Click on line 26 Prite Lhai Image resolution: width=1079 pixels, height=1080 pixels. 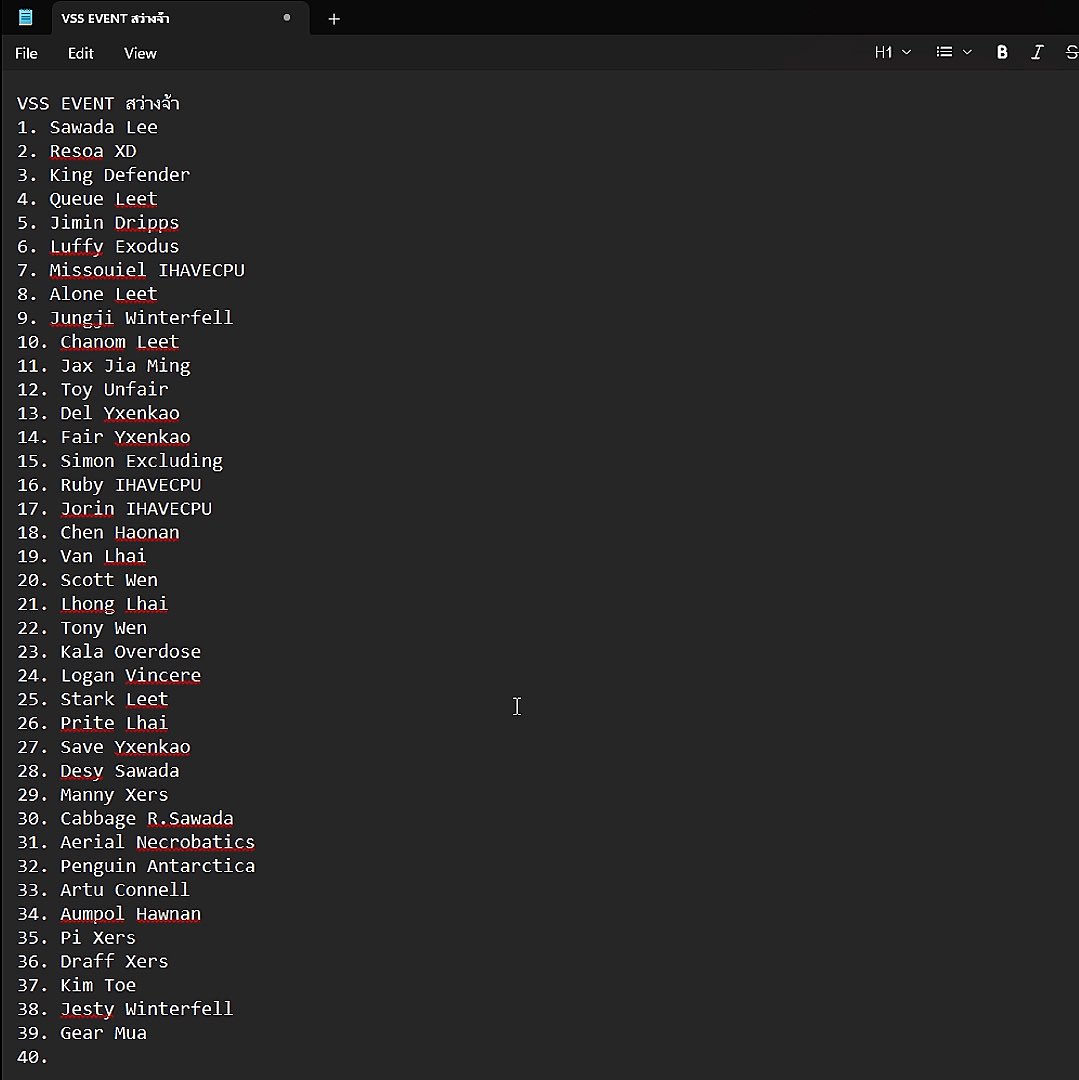[93, 723]
